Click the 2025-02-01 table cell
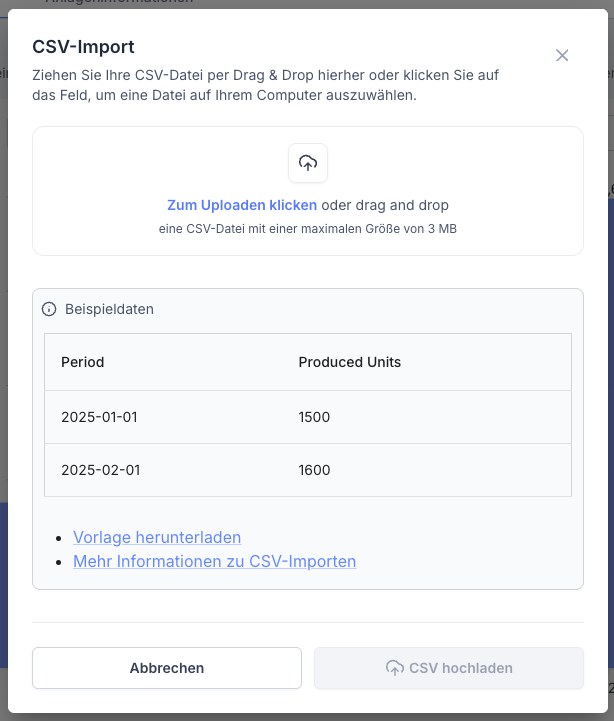The height and width of the screenshot is (721, 614). 99,470
